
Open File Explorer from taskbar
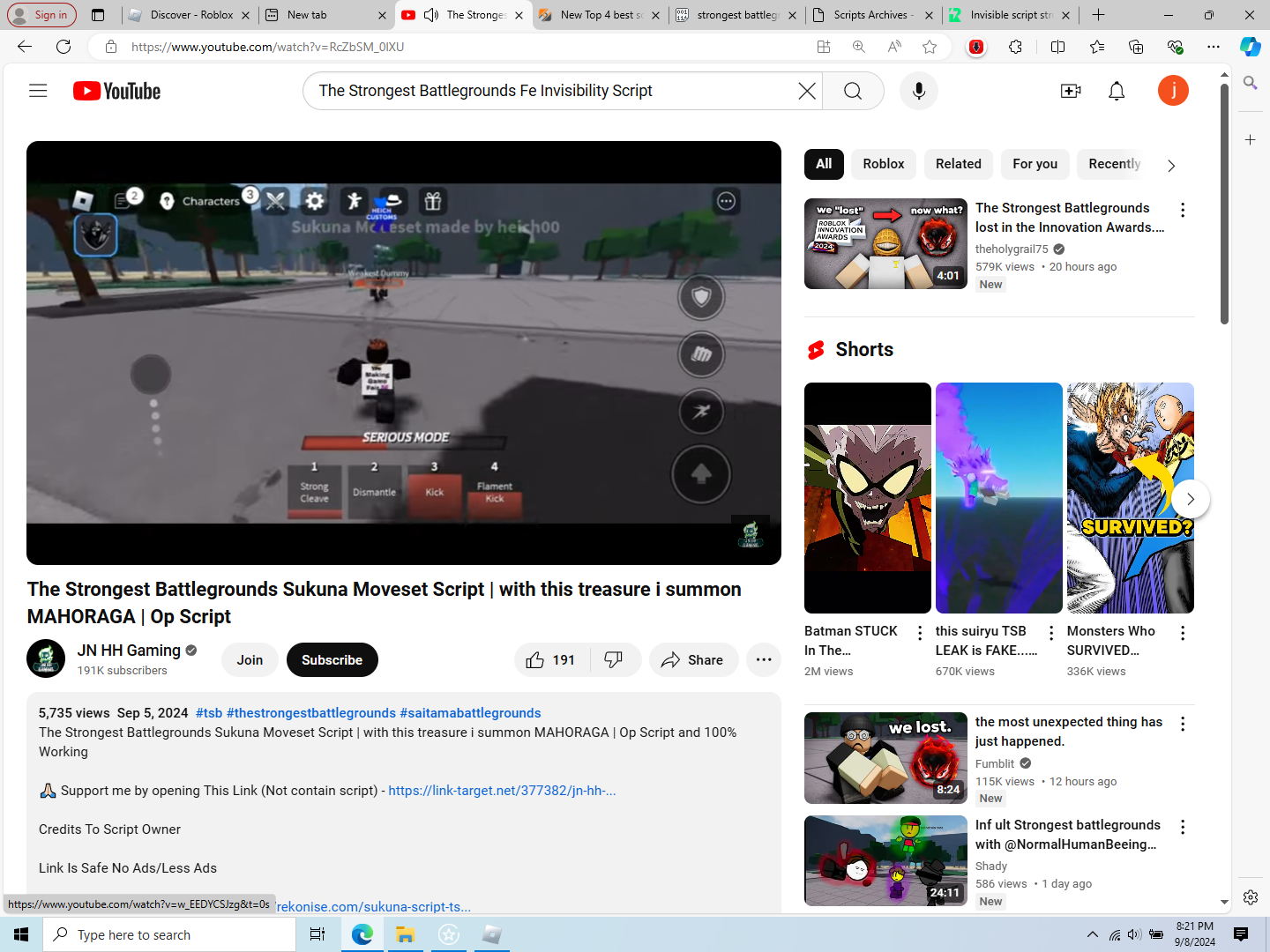(x=405, y=934)
